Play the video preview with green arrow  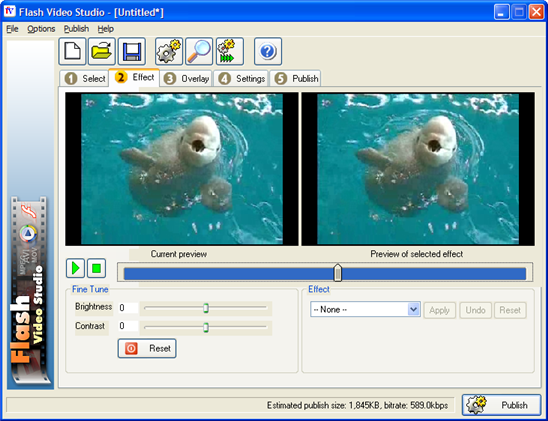click(75, 268)
